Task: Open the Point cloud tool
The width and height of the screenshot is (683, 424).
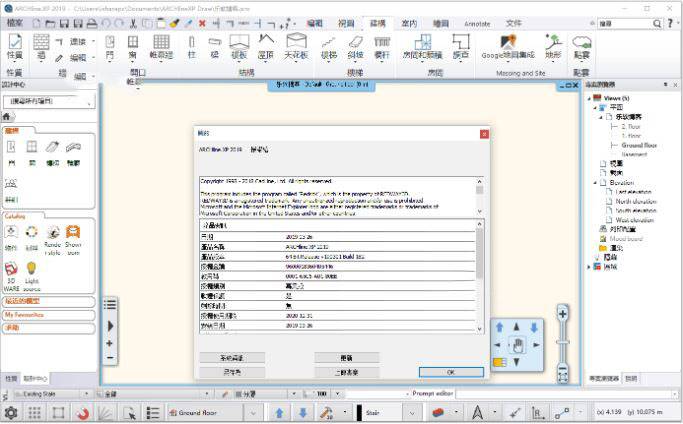Action: [582, 47]
